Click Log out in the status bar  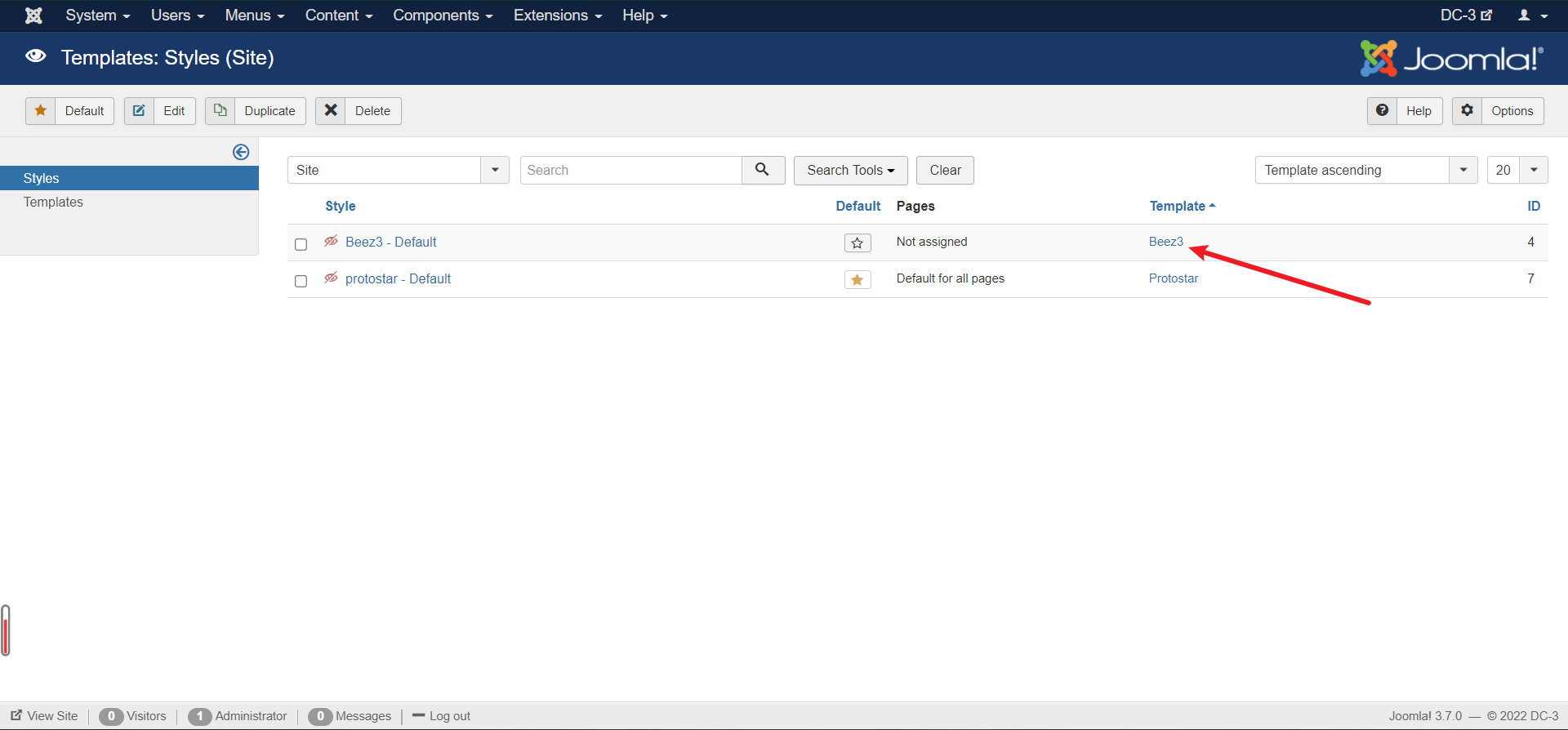(442, 716)
